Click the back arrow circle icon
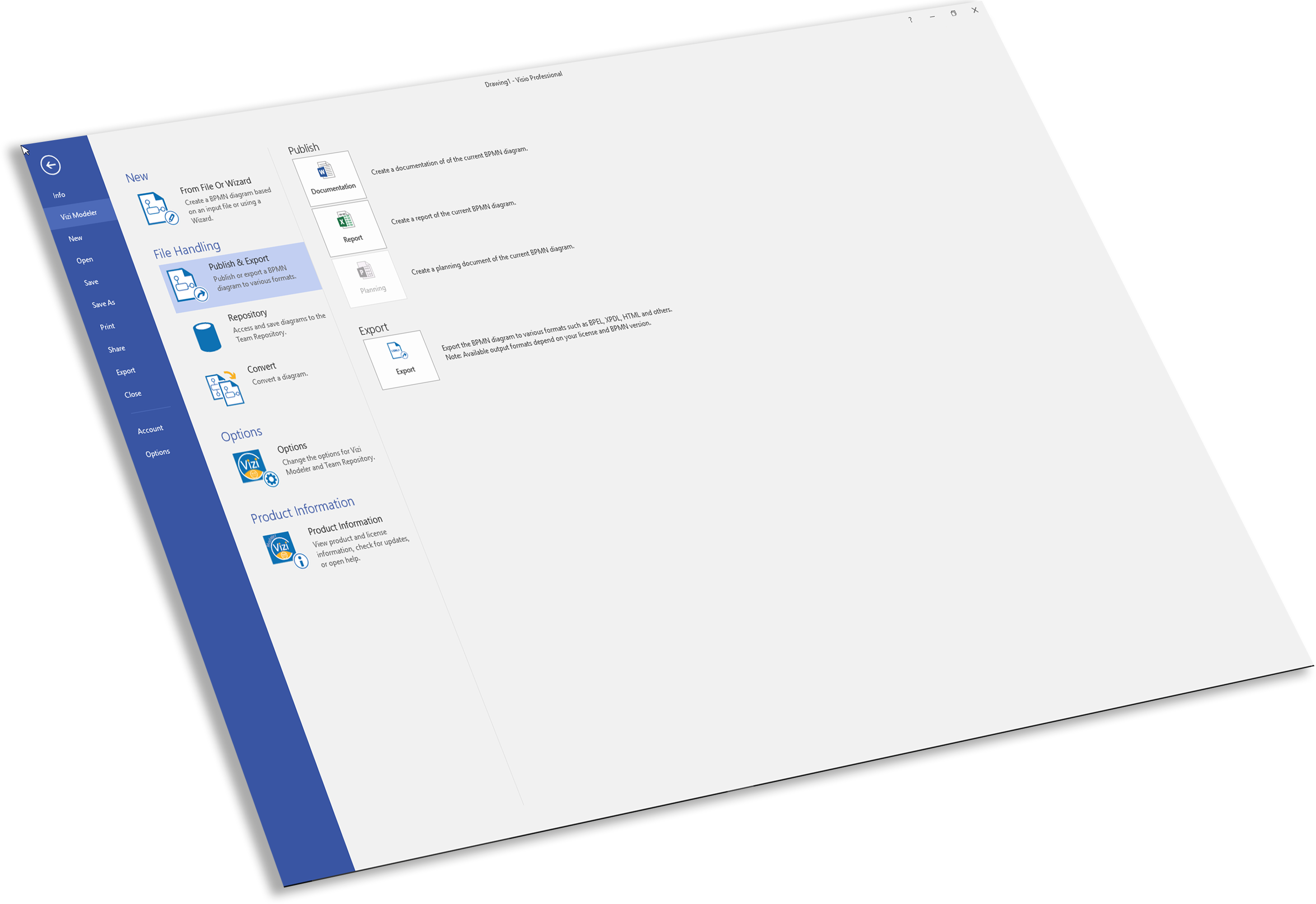 [x=51, y=165]
